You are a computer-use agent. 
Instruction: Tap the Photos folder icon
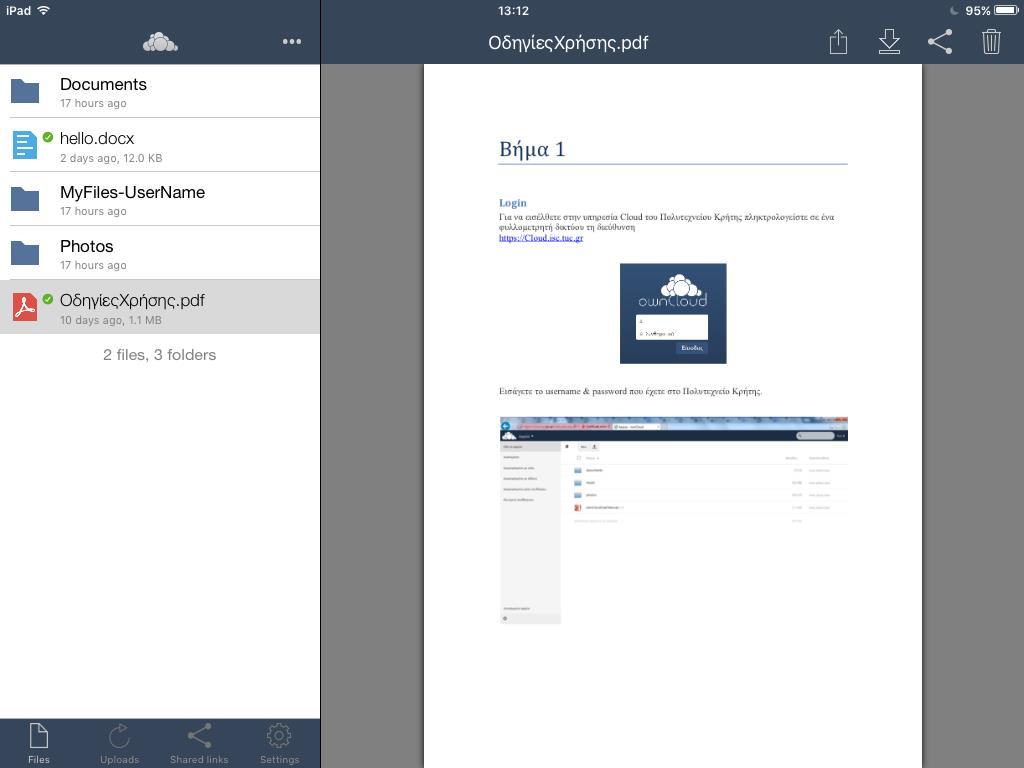[x=25, y=253]
